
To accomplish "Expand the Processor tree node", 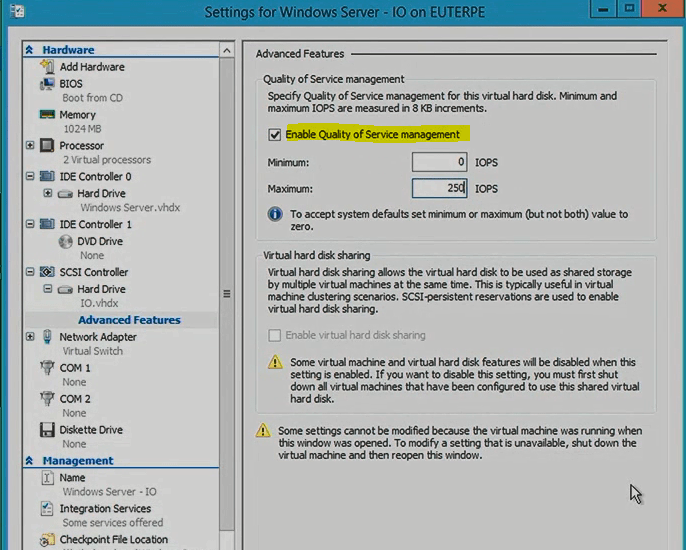I will pyautogui.click(x=30, y=145).
